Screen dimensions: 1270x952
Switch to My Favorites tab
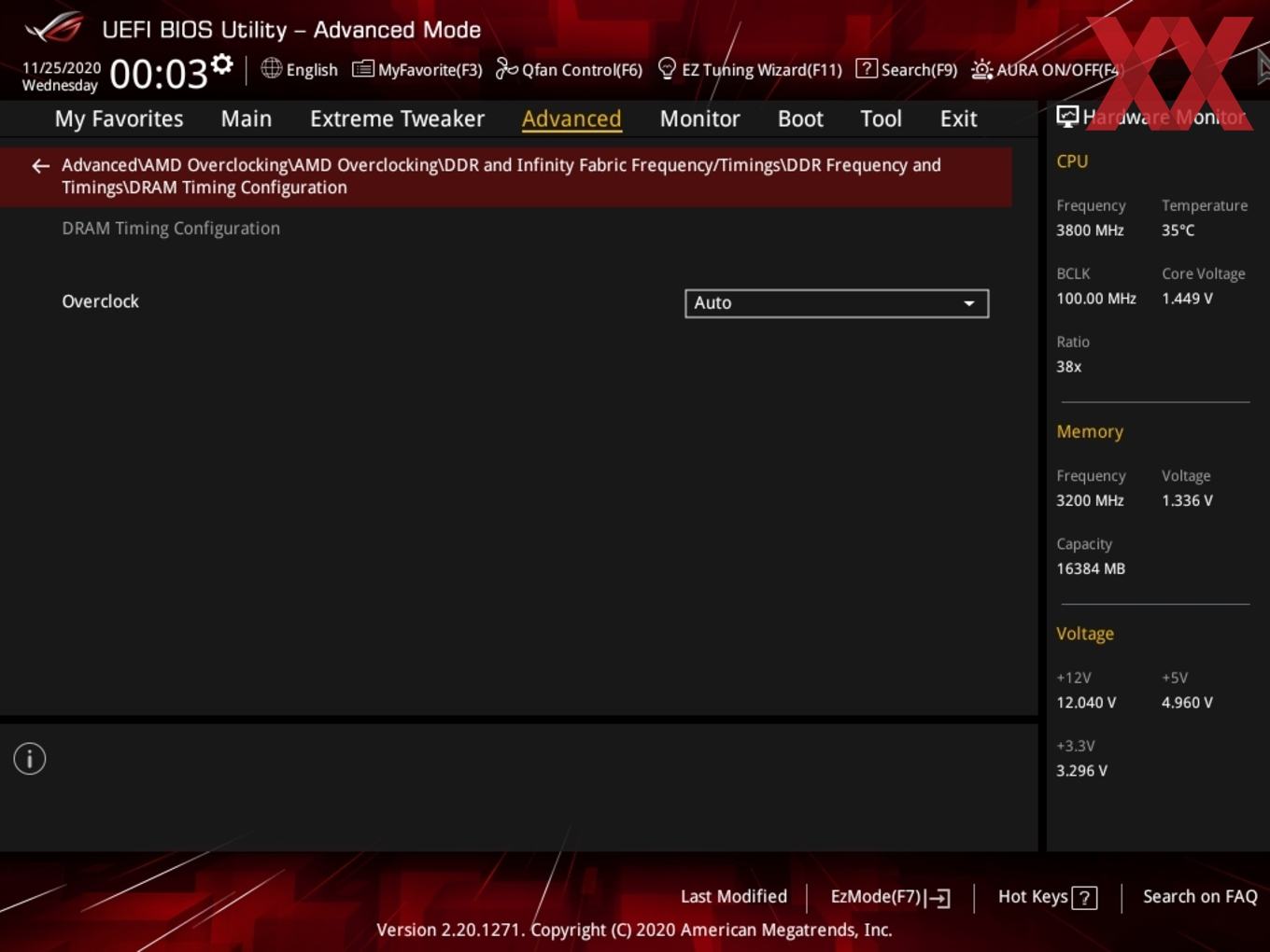[119, 119]
